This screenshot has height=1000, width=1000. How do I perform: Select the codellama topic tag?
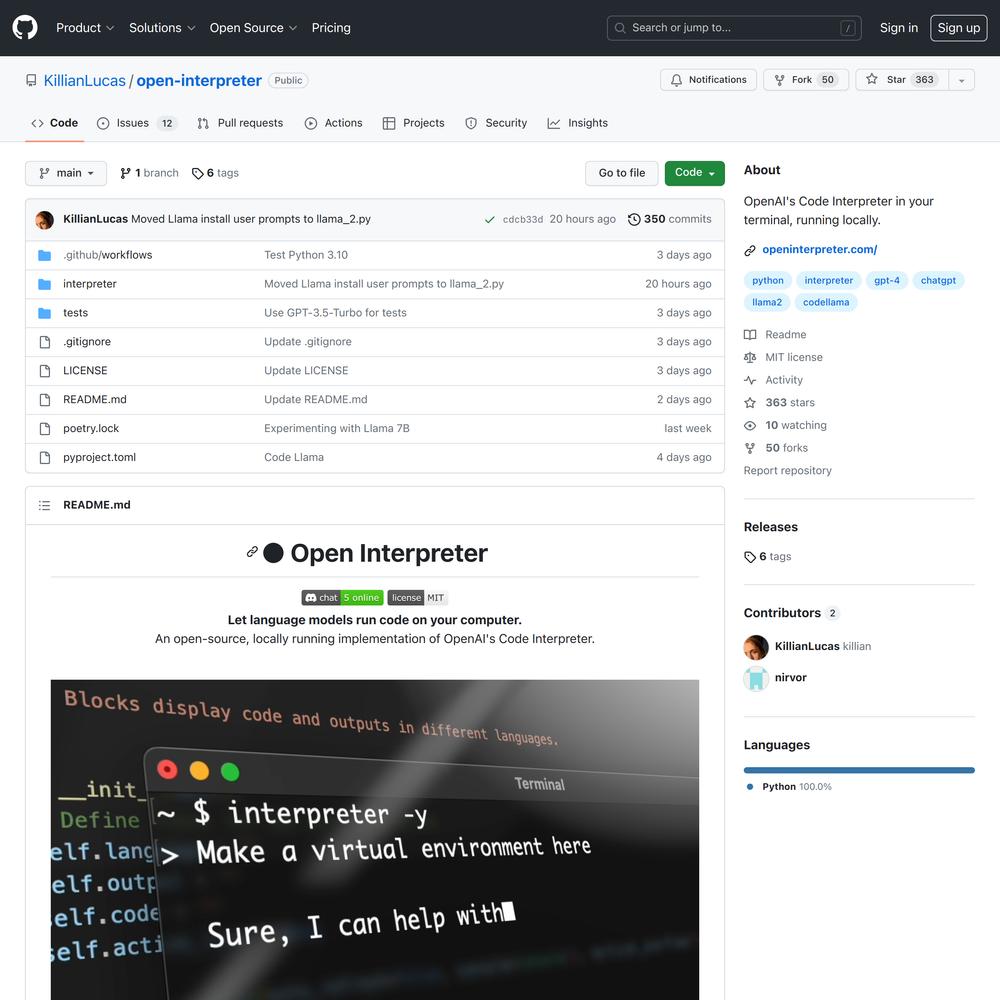826,302
